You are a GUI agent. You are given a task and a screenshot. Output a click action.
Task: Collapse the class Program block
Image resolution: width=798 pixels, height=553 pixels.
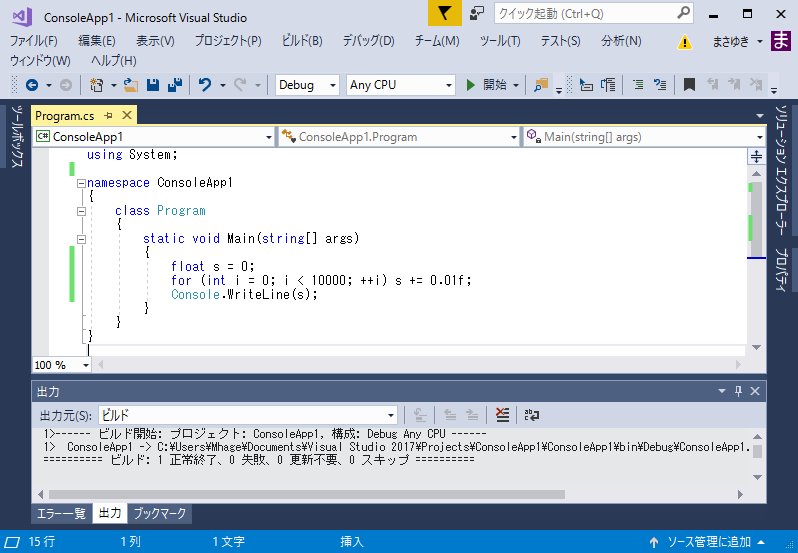pyautogui.click(x=81, y=211)
